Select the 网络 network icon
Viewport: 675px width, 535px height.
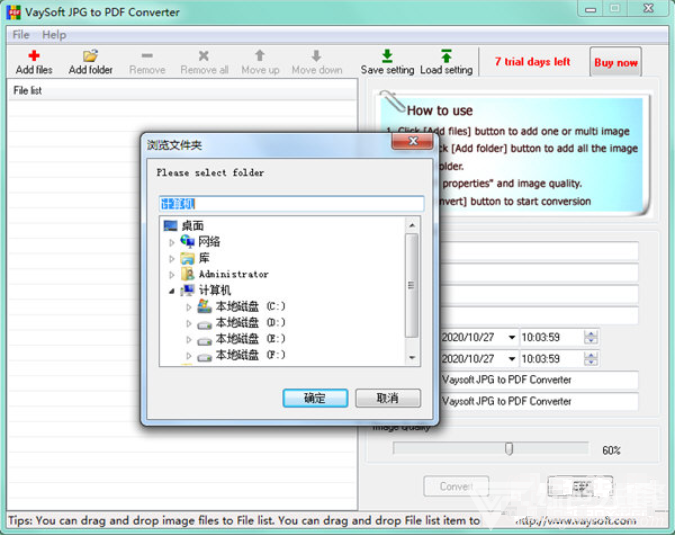click(187, 241)
